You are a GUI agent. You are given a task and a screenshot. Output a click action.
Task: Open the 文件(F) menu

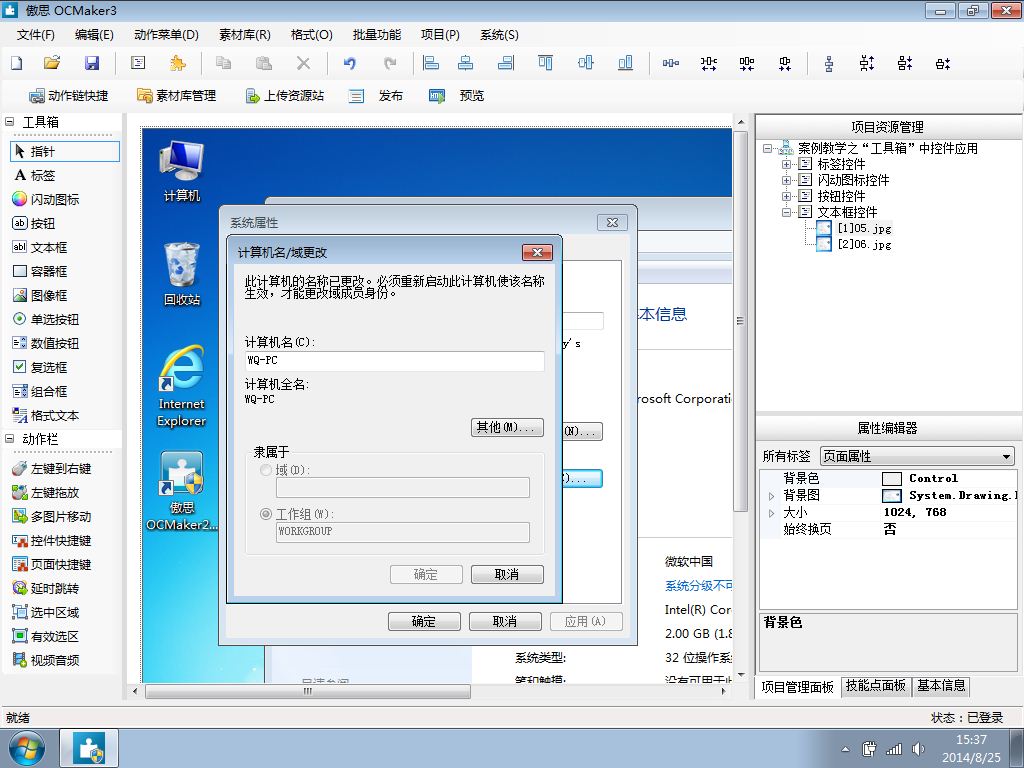click(35, 35)
